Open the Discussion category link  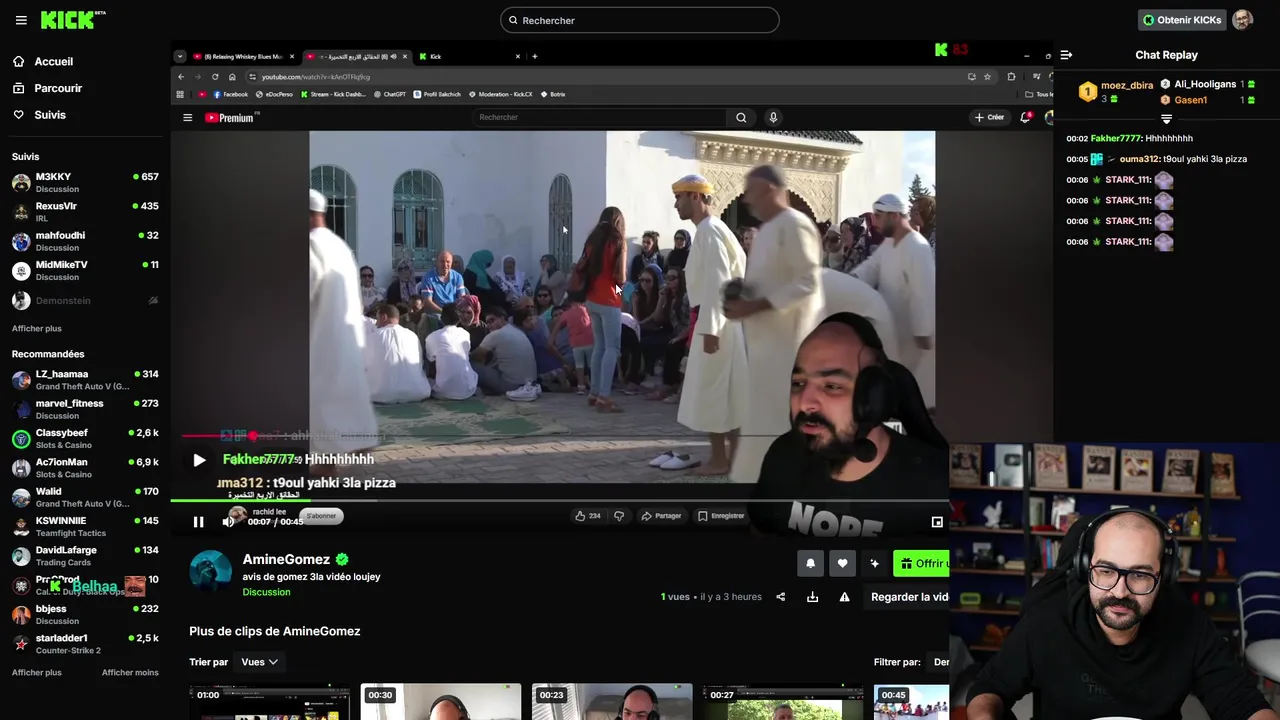[x=266, y=592]
